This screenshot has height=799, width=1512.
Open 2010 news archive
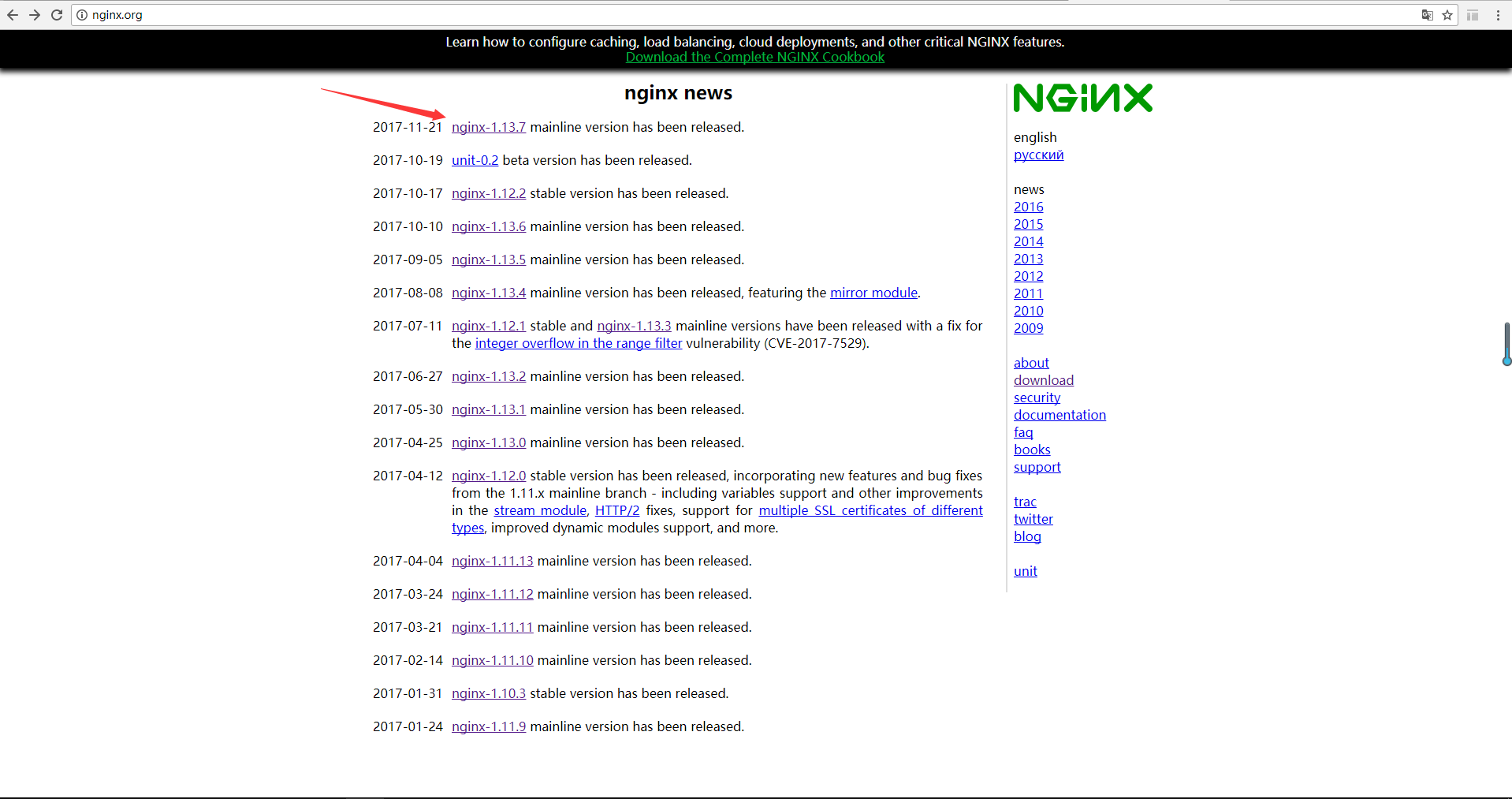click(x=1028, y=311)
